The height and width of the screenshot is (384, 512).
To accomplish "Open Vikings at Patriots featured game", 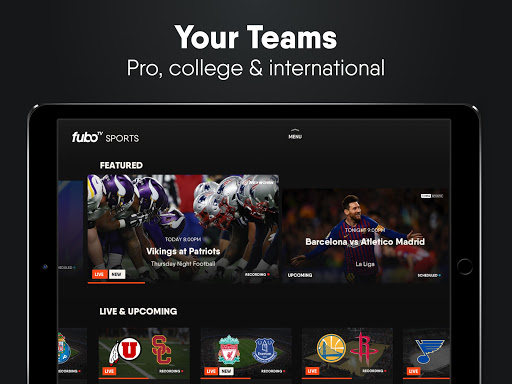I will 183,228.
